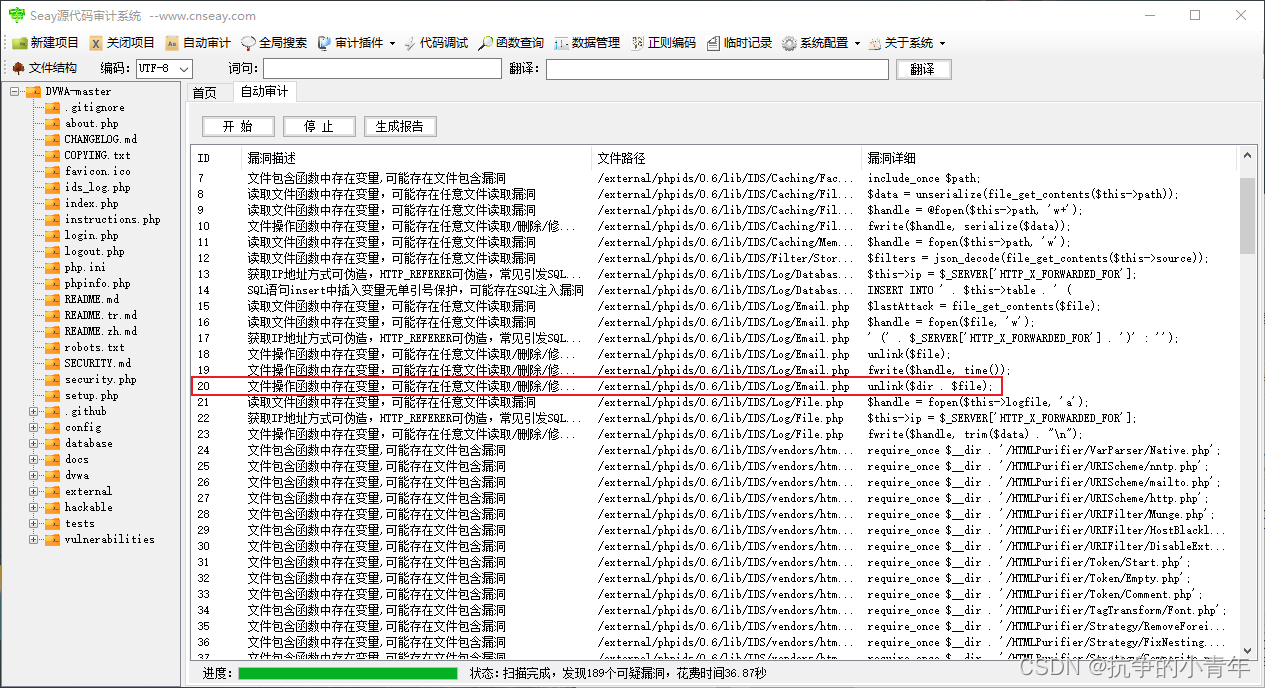Expand the database folder

tap(34, 443)
